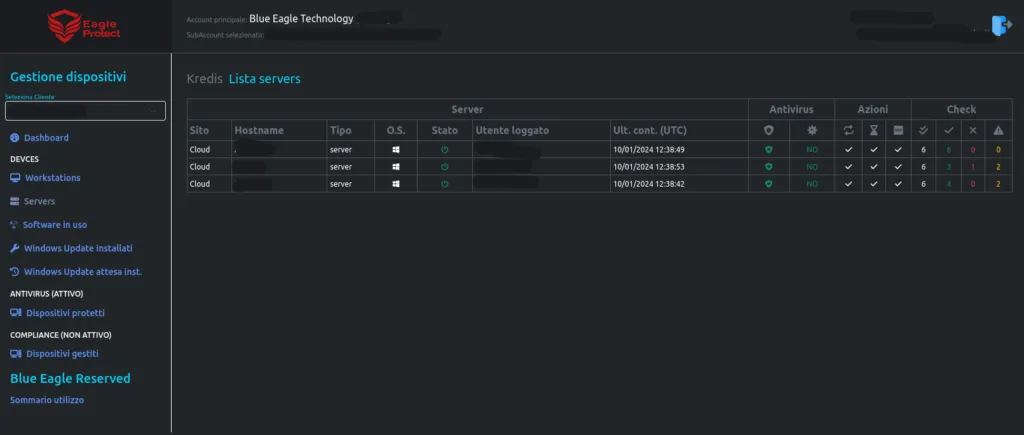Open Dispositivi gestiti under Compliance

click(x=63, y=353)
